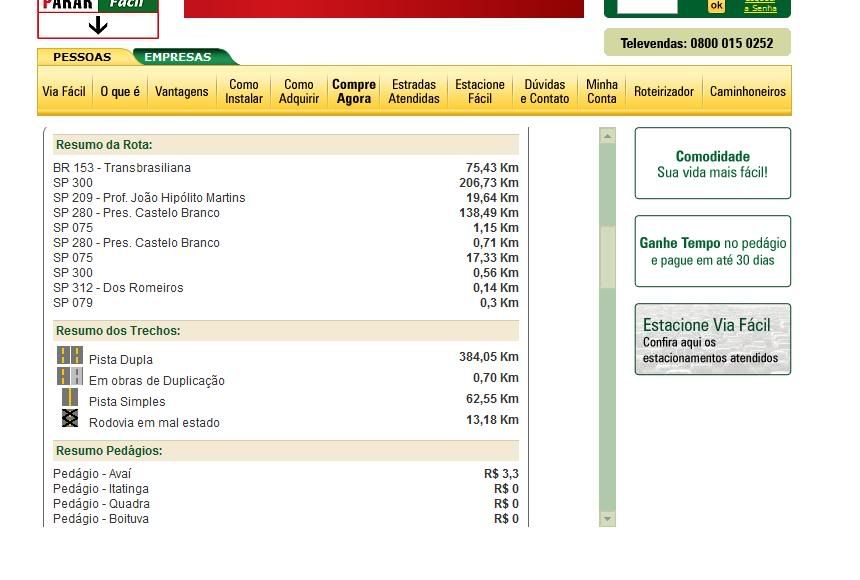Select the Pedágio - Boituva row
Viewport: 860px width, 580px height.
click(286, 519)
